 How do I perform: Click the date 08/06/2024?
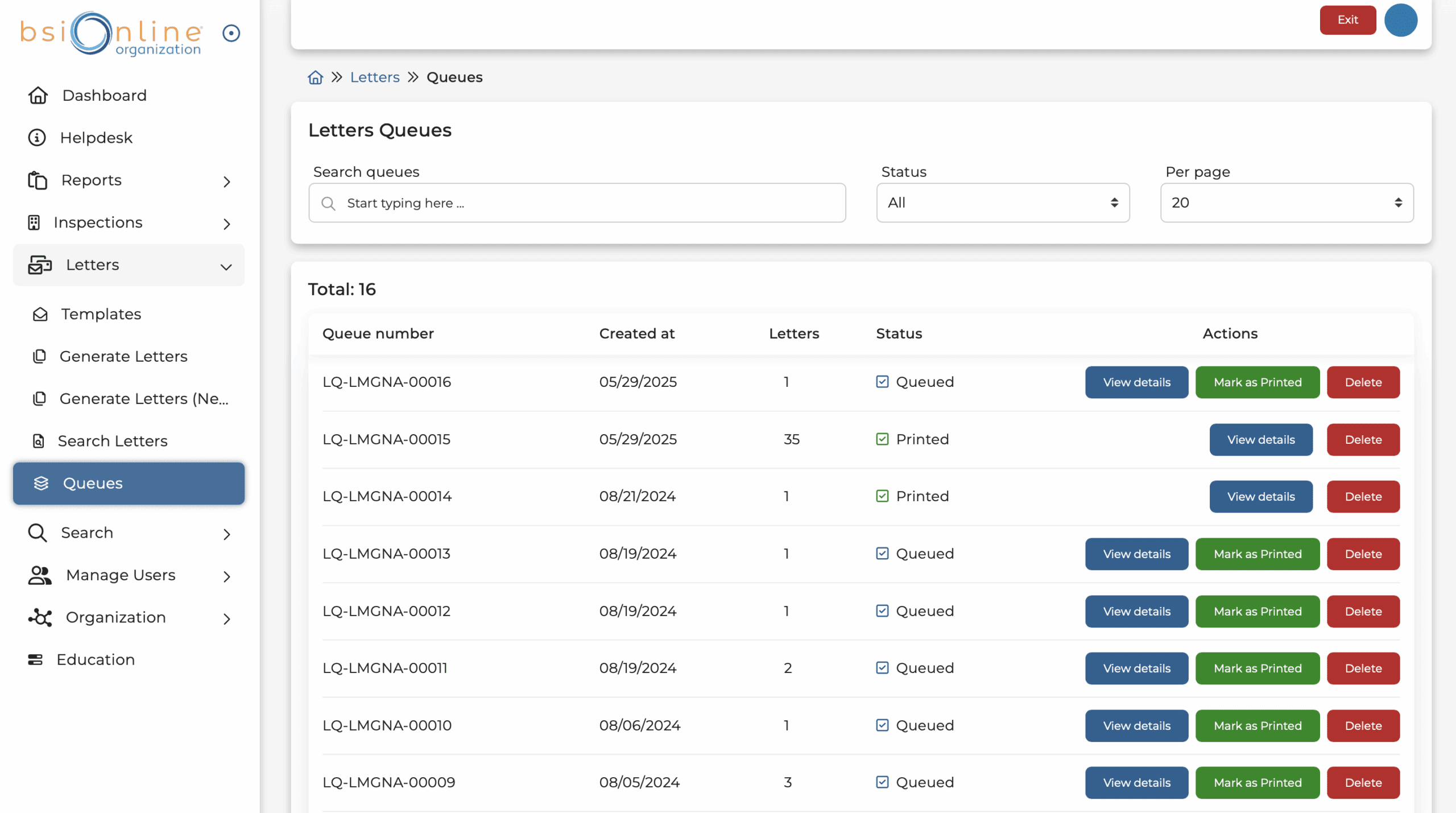[x=639, y=725]
